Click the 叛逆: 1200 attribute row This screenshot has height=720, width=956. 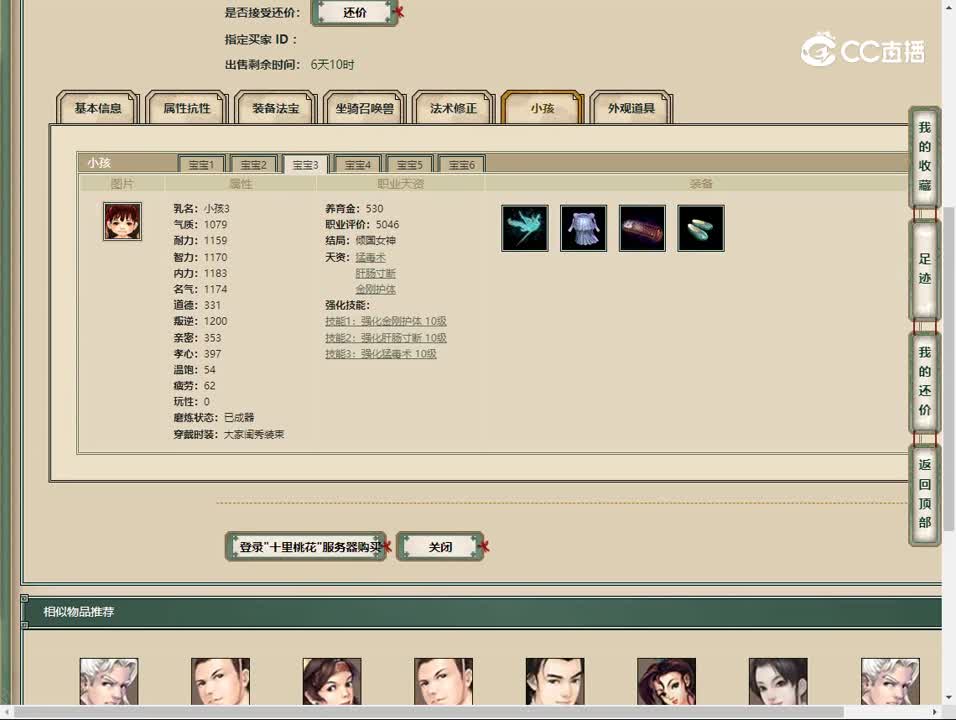click(x=200, y=321)
